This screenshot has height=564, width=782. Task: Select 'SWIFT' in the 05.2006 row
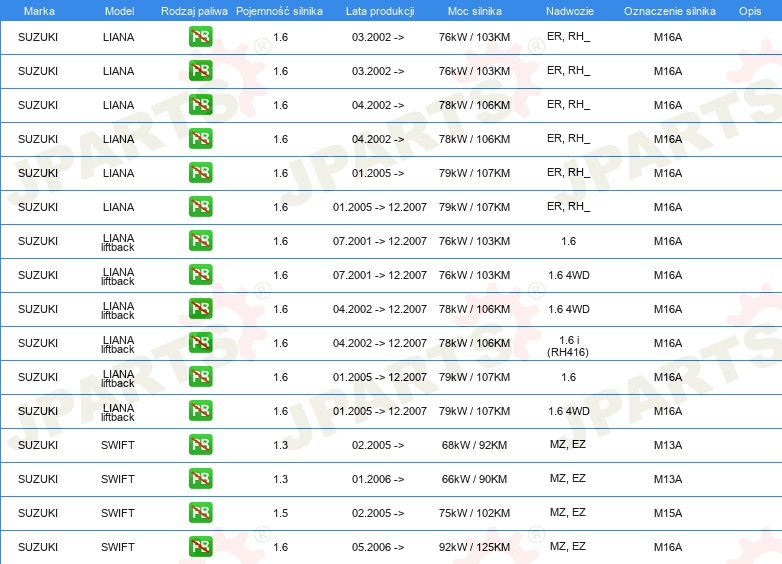point(118,547)
